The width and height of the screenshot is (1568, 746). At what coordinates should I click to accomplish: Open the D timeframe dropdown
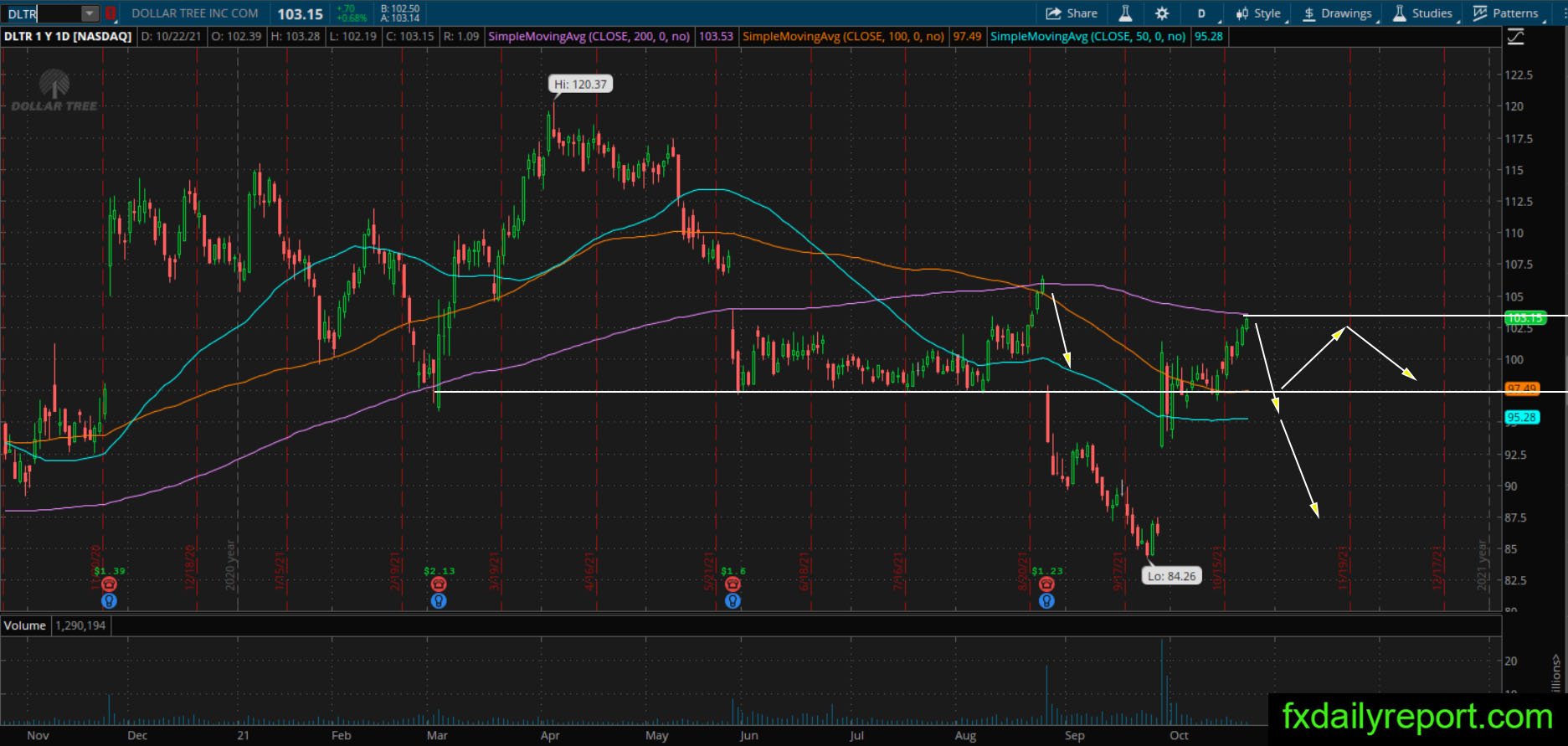[1202, 13]
